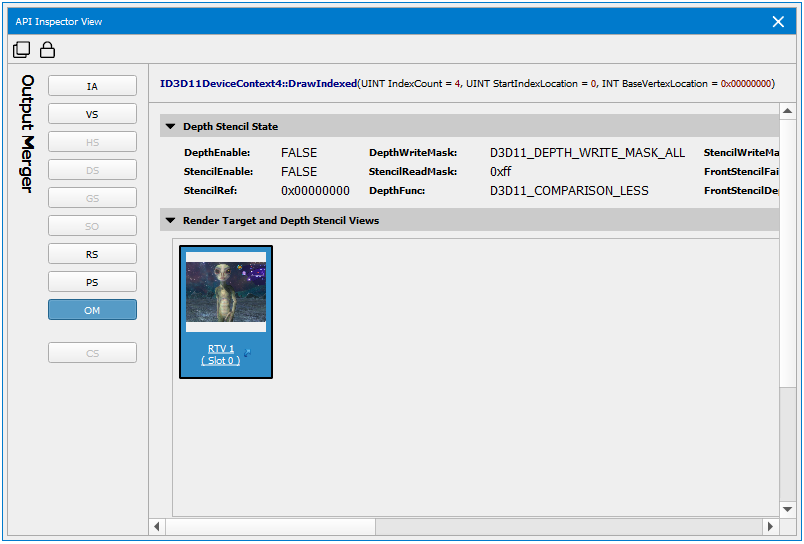
Task: Open the RS rasterizer stage
Action: pyautogui.click(x=92, y=254)
